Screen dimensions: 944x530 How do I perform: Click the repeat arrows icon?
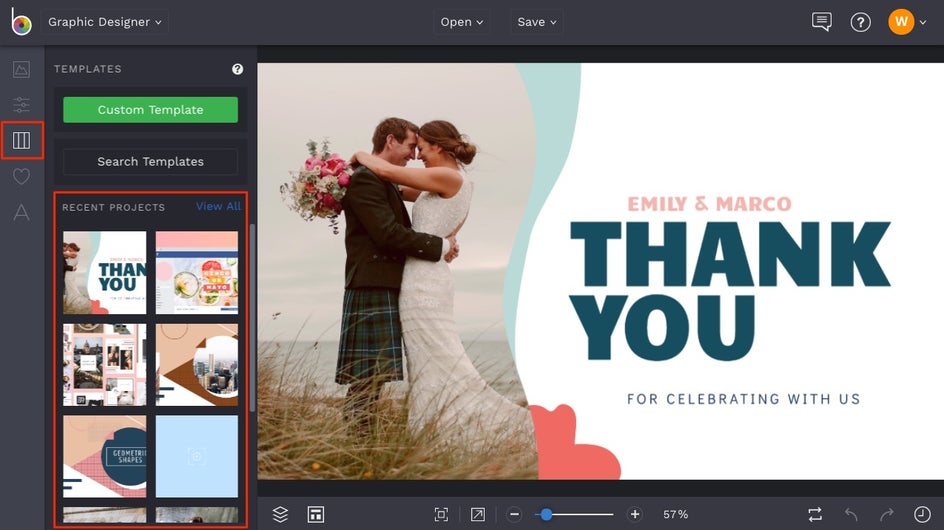click(815, 514)
